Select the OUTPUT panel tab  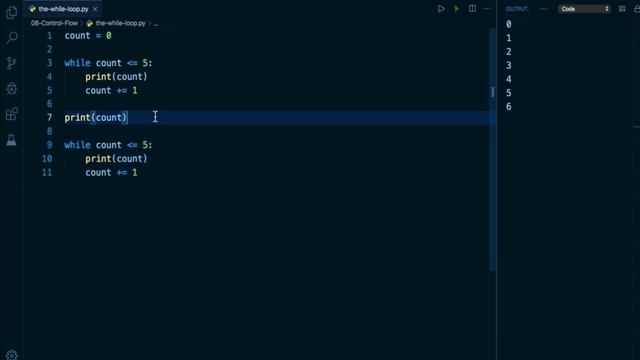tap(517, 9)
